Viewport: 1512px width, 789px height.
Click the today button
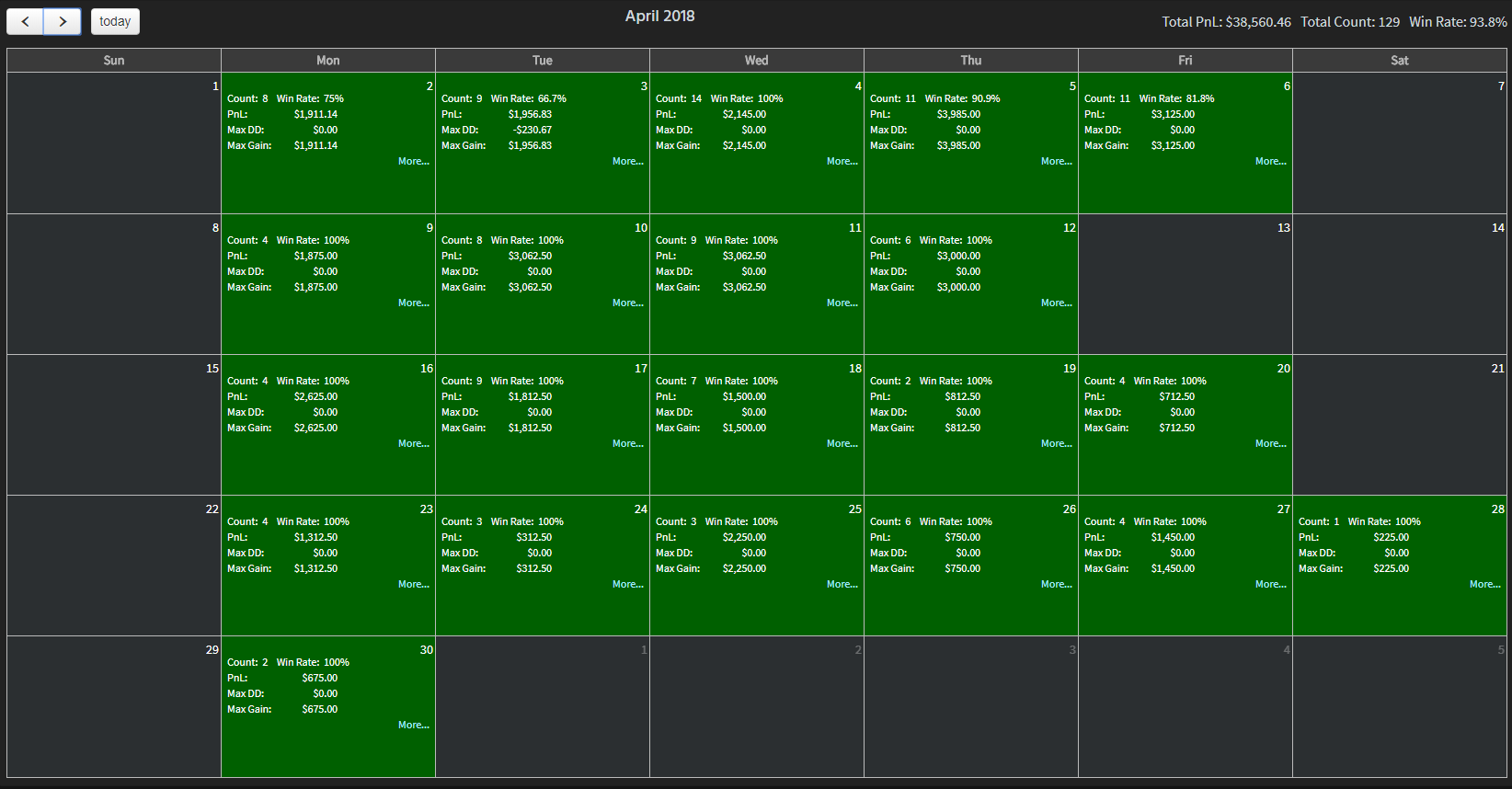coord(115,21)
